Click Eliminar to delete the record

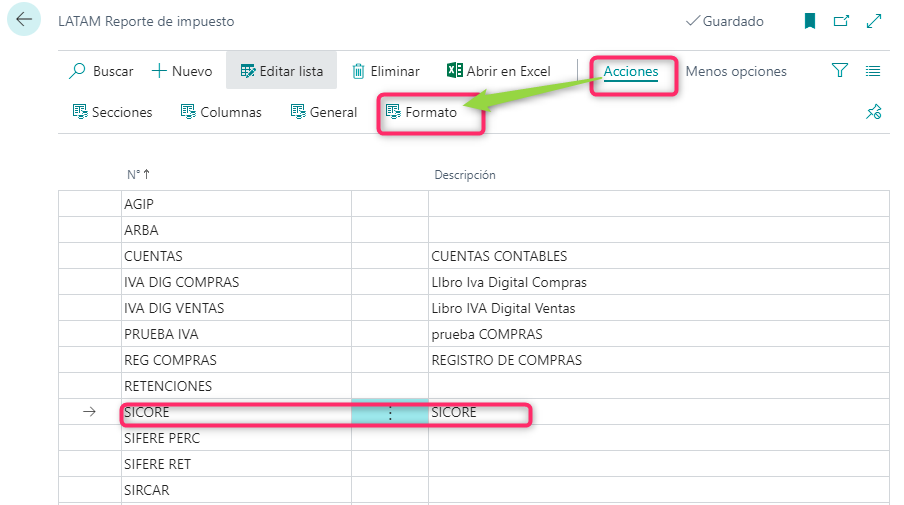point(386,71)
